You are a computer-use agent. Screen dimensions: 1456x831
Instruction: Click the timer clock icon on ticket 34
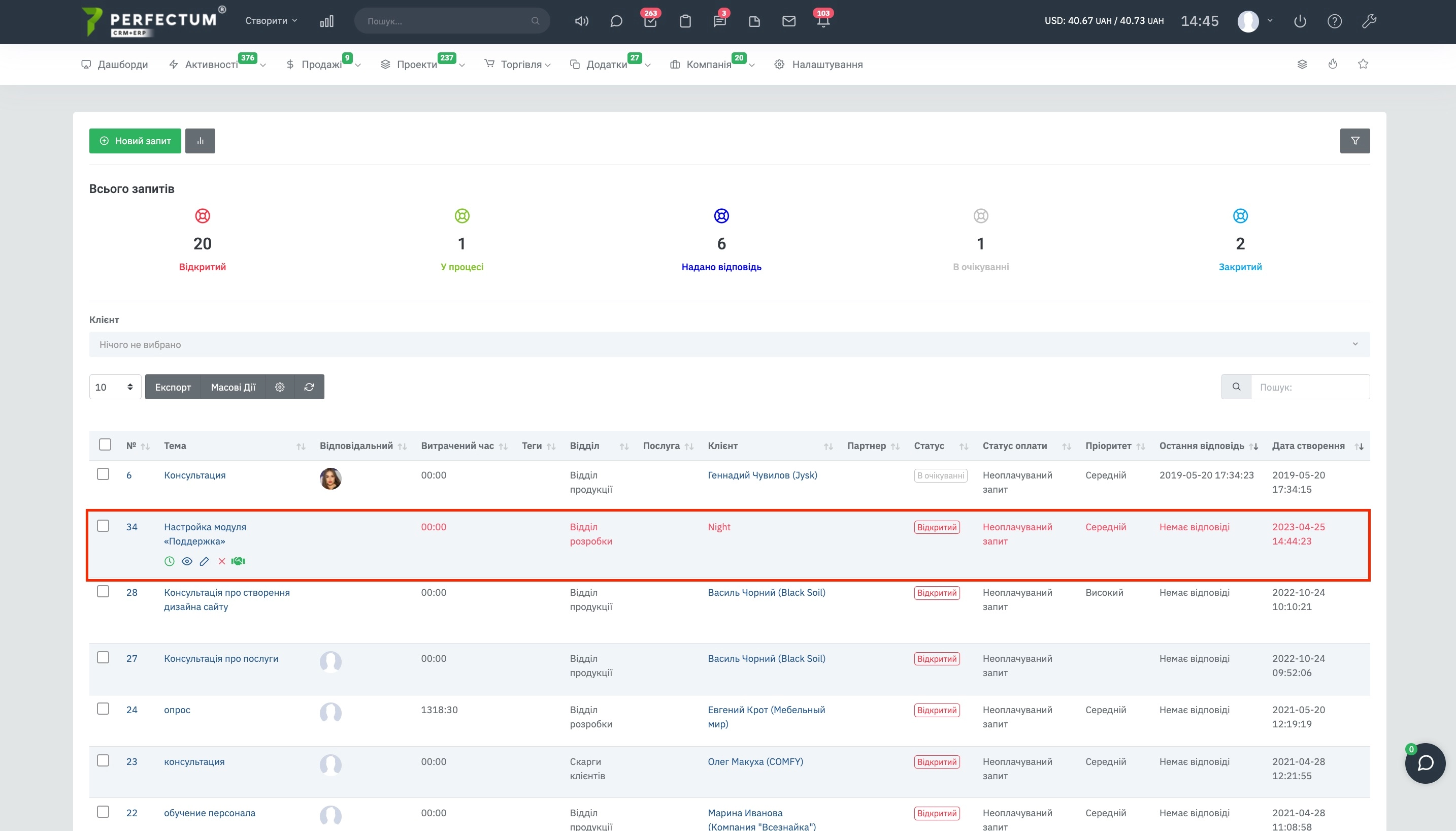coord(170,561)
